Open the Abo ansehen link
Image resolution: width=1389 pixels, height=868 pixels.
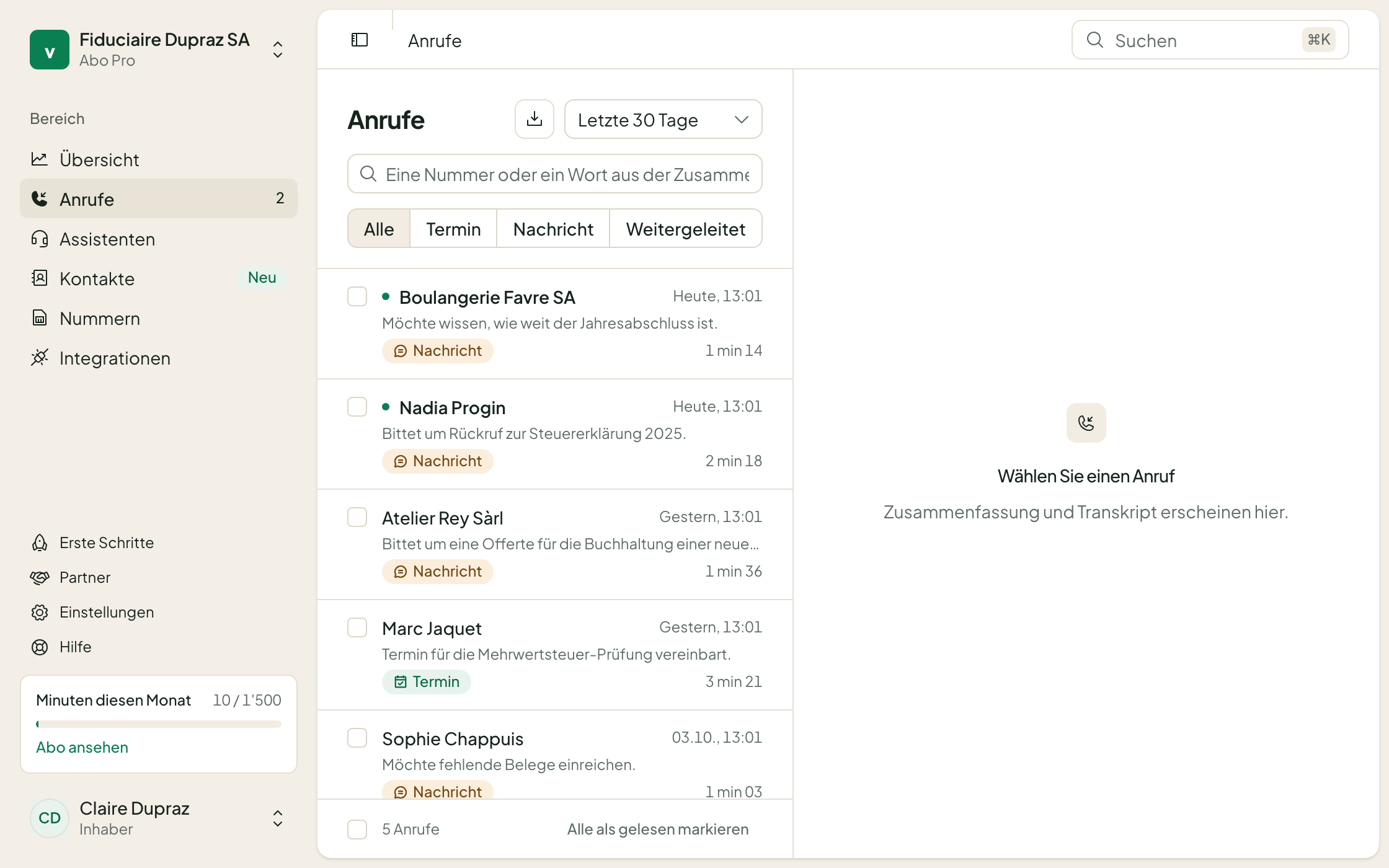click(x=82, y=747)
